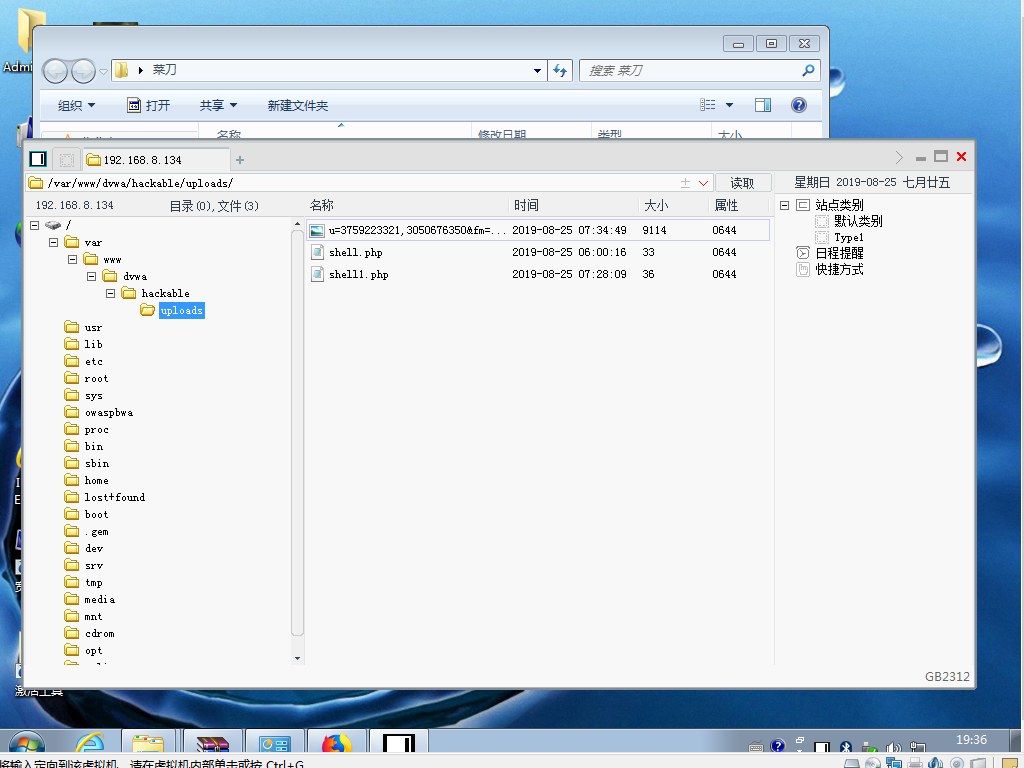The image size is (1024, 768).
Task: Open the dev folder icon
Action: (x=72, y=548)
